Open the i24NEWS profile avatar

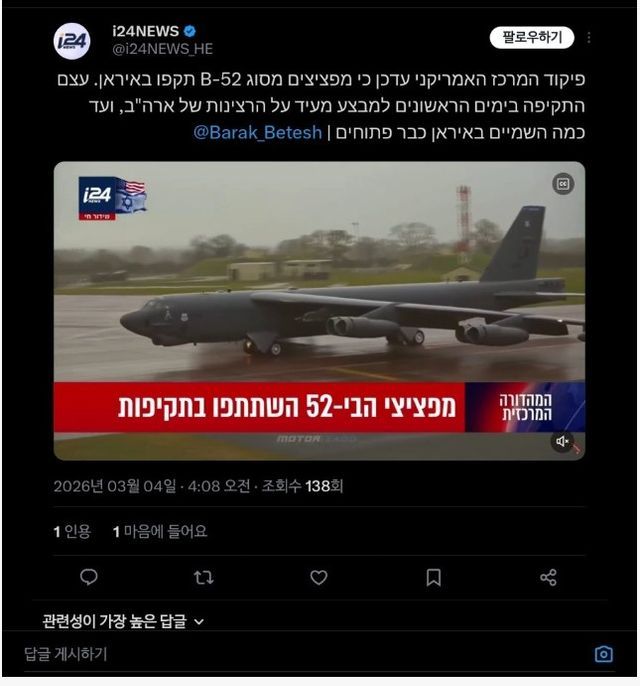pos(72,41)
